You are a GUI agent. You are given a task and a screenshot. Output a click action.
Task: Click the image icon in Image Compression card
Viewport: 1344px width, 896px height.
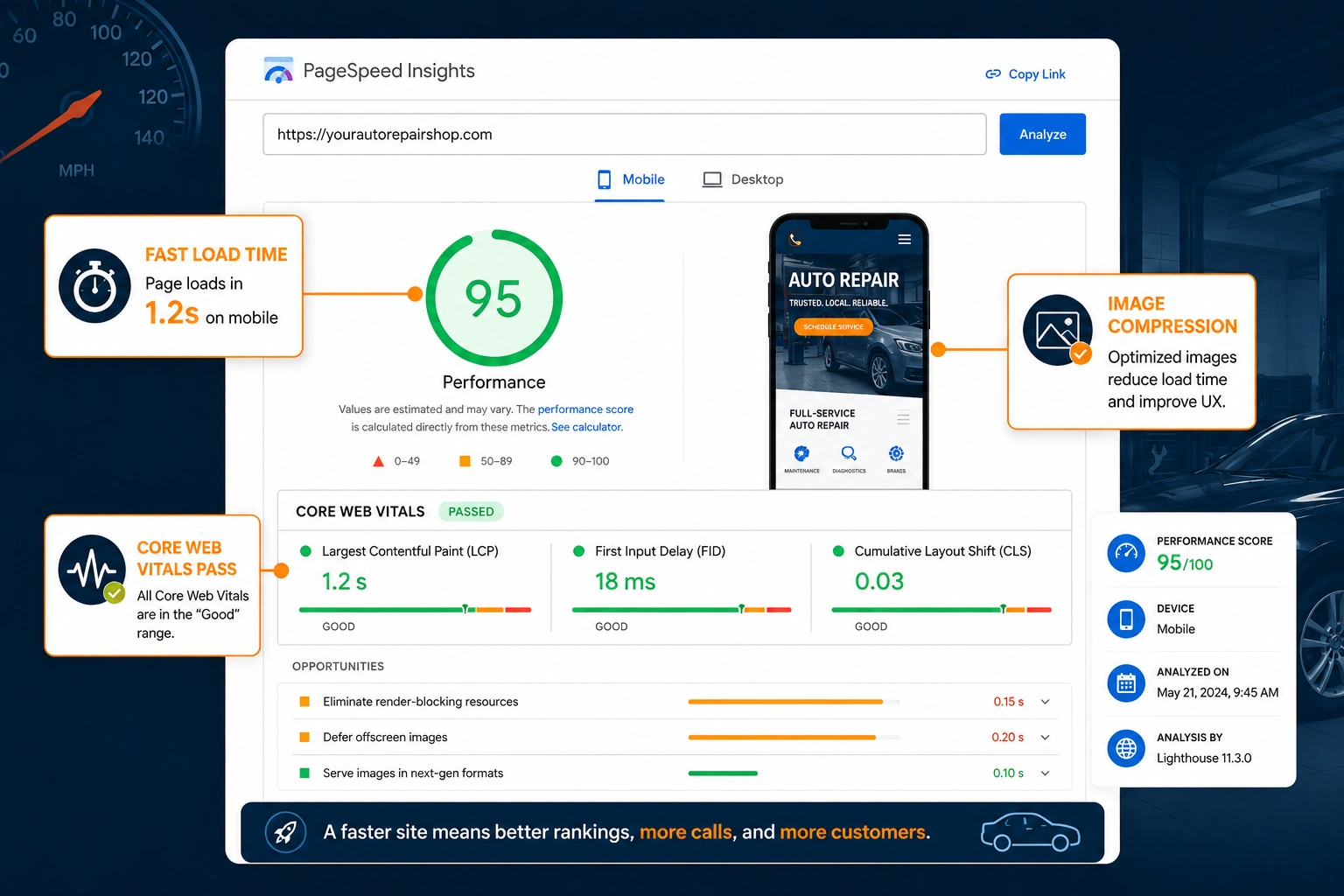pyautogui.click(x=1057, y=330)
